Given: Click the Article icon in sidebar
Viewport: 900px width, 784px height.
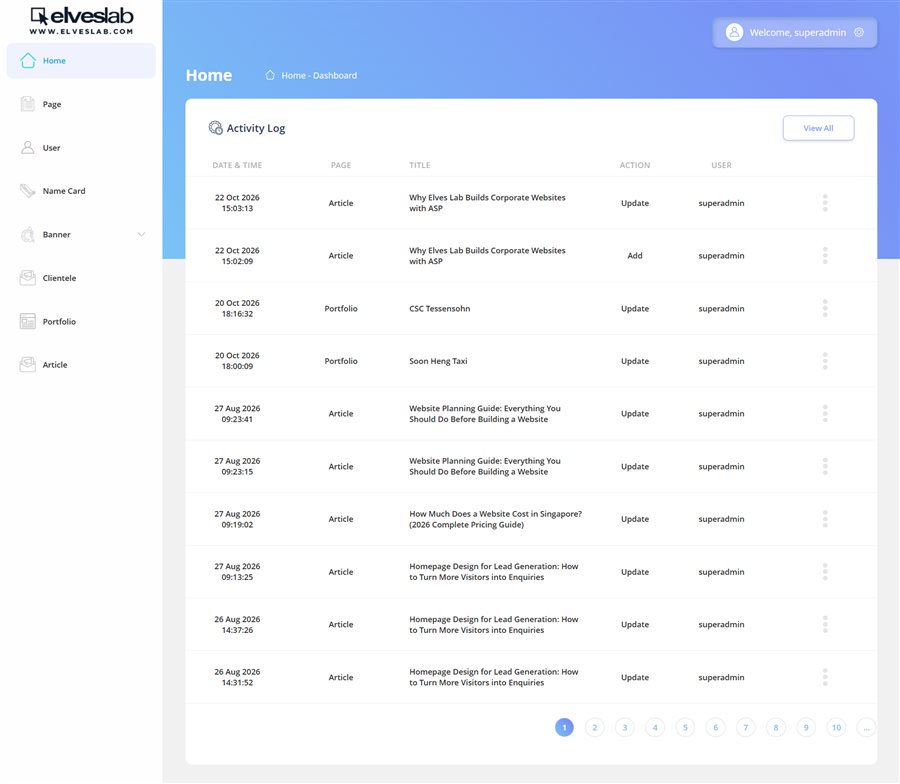Looking at the screenshot, I should (x=28, y=364).
